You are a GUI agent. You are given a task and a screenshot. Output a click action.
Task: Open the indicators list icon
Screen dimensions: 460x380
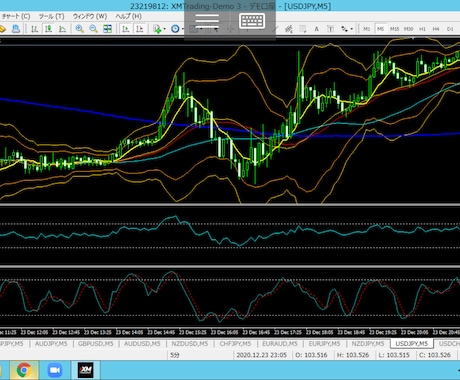click(157, 29)
